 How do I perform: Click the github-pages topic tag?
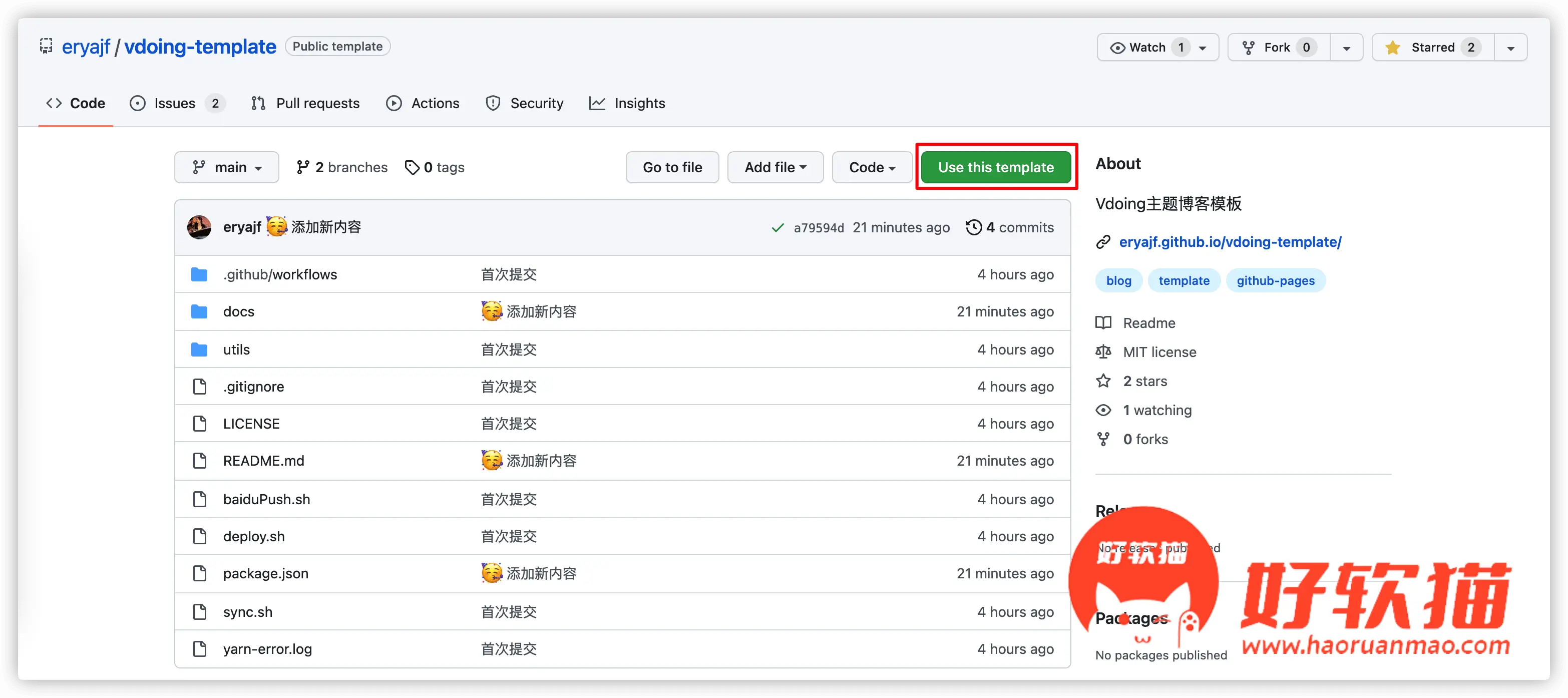[1275, 280]
